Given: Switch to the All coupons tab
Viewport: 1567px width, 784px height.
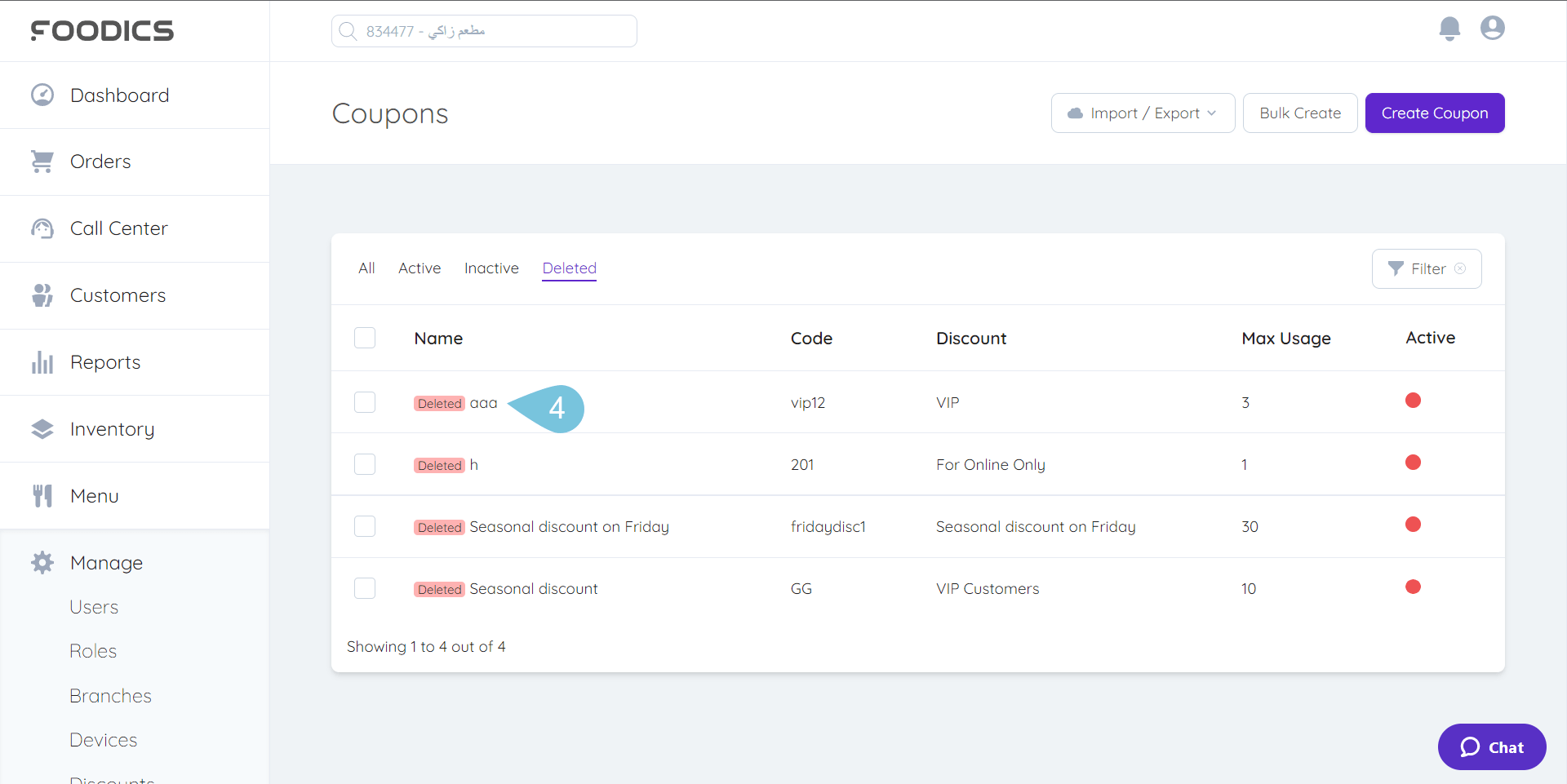Looking at the screenshot, I should tap(366, 268).
